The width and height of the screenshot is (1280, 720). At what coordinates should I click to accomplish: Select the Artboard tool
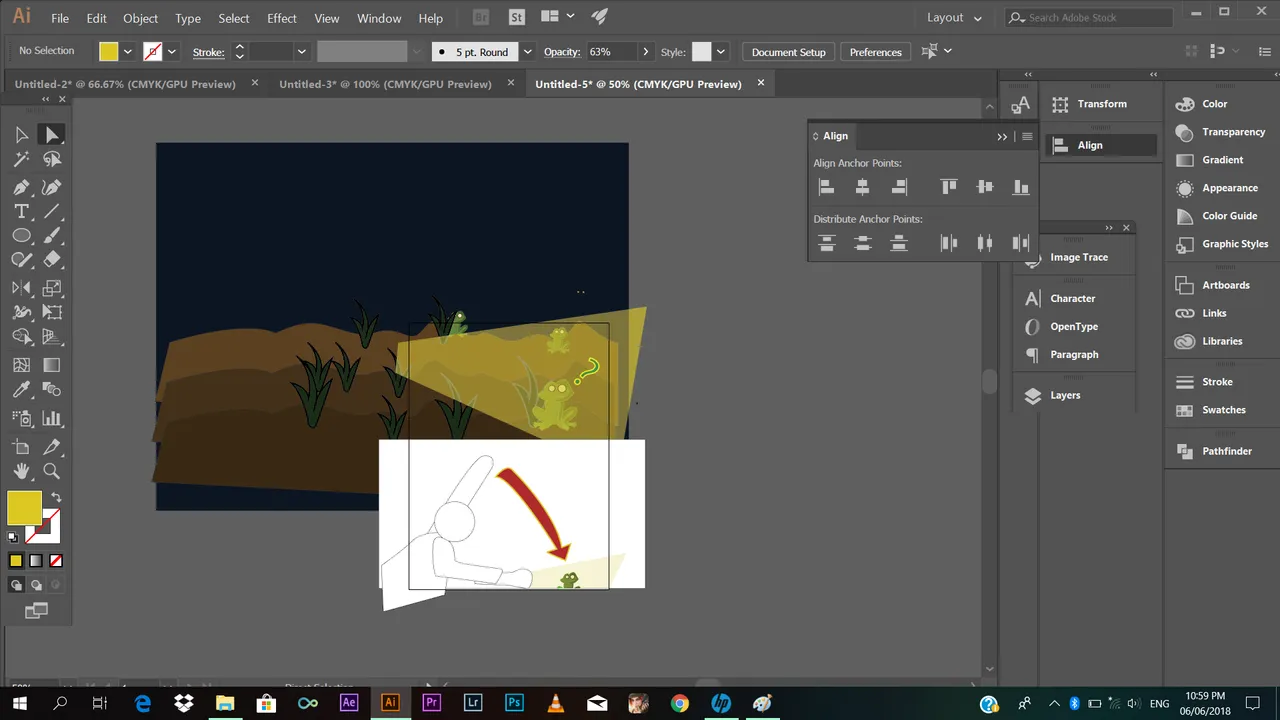(21, 447)
